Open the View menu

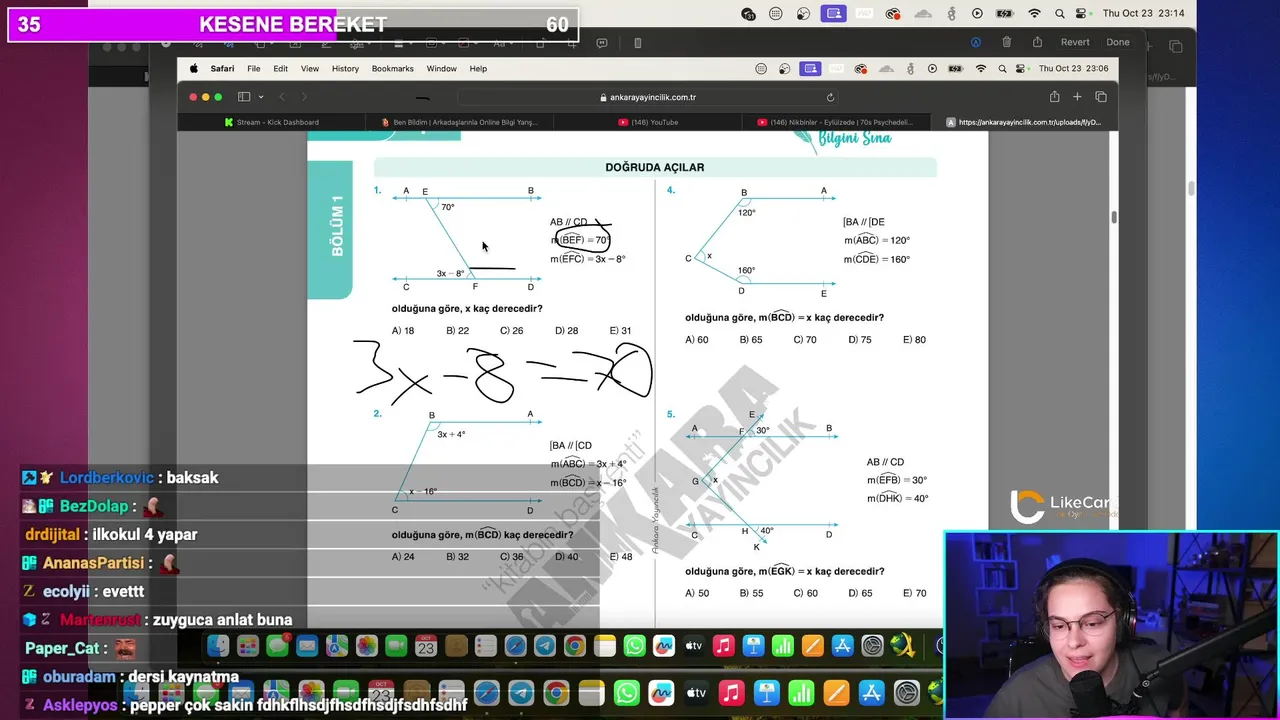click(x=310, y=69)
